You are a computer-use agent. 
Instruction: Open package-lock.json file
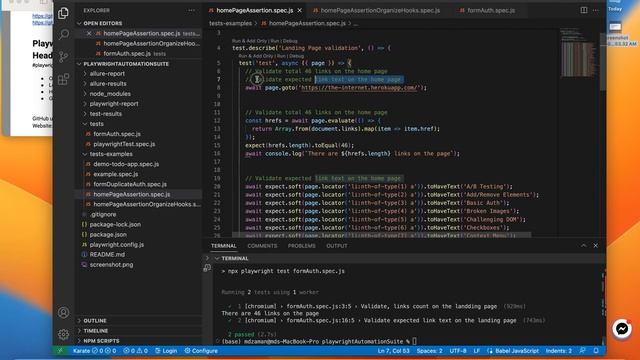(139, 224)
